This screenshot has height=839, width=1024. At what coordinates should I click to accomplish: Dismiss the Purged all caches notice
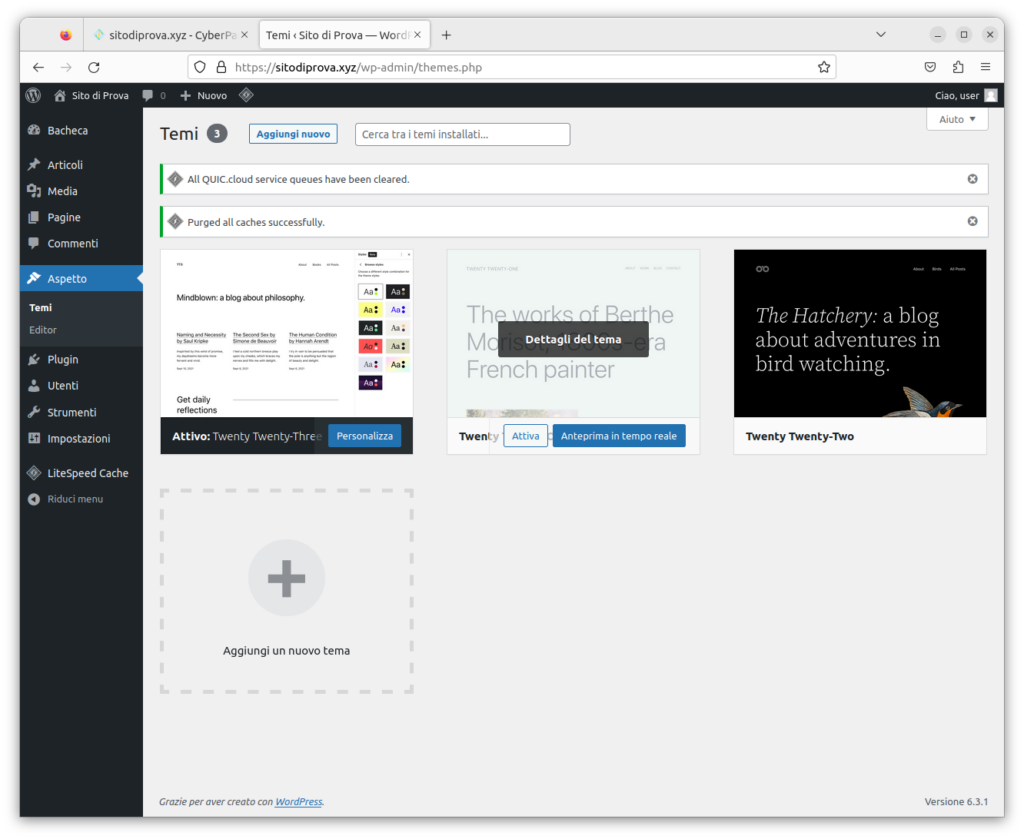pyautogui.click(x=972, y=221)
